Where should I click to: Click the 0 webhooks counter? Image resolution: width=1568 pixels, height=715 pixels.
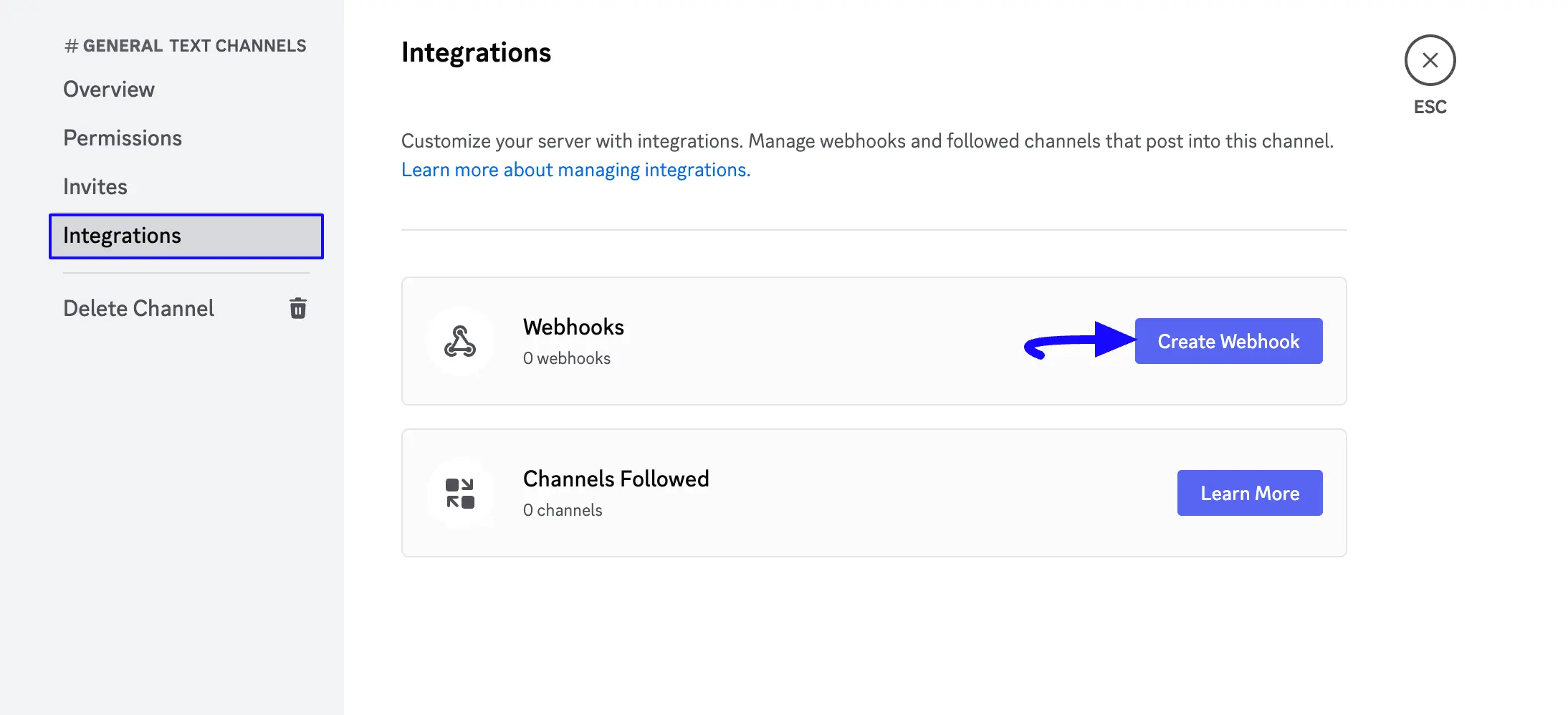pyautogui.click(x=567, y=357)
